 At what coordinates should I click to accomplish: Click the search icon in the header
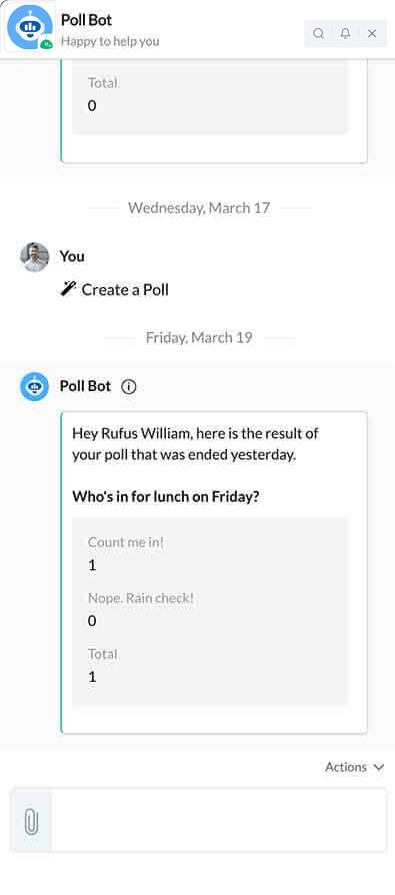(319, 34)
